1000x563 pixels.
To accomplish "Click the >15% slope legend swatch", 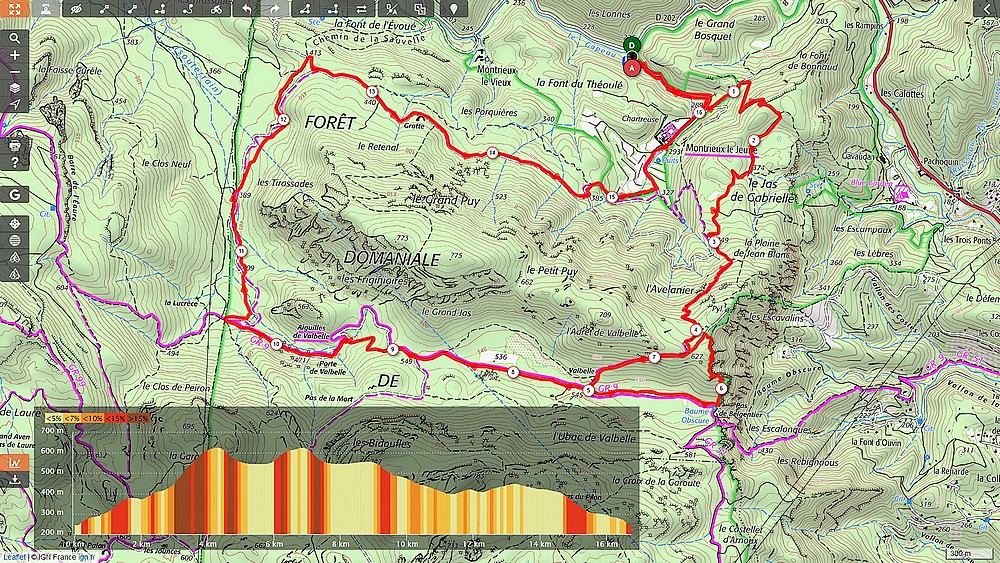I will tap(138, 418).
